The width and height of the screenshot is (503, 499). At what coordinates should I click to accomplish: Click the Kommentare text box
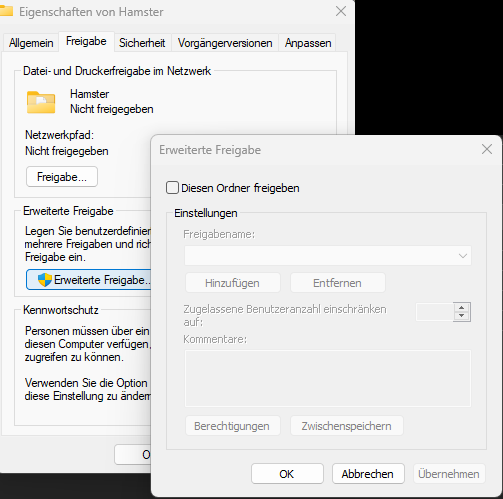[328, 378]
